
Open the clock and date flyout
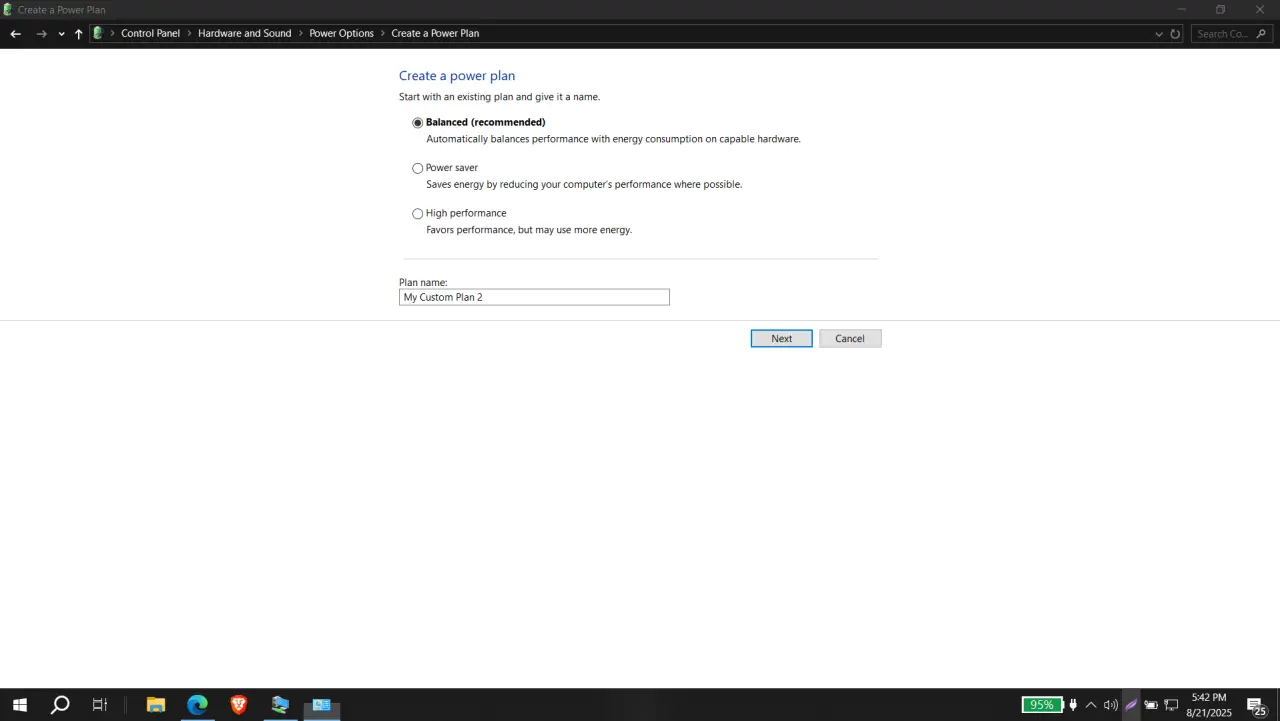tap(1209, 705)
